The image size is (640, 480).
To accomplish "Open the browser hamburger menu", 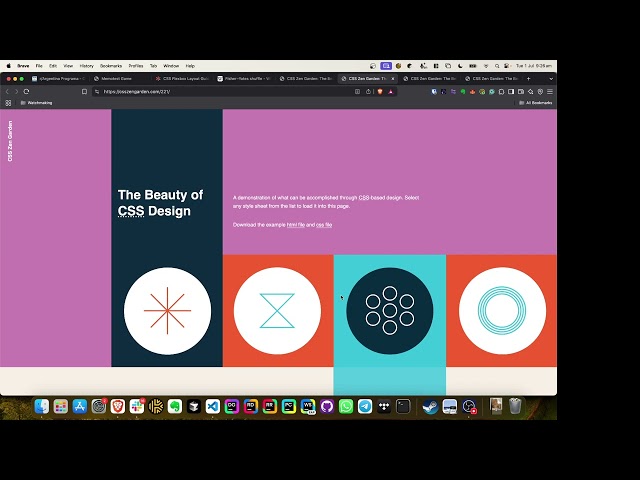I will point(549,91).
